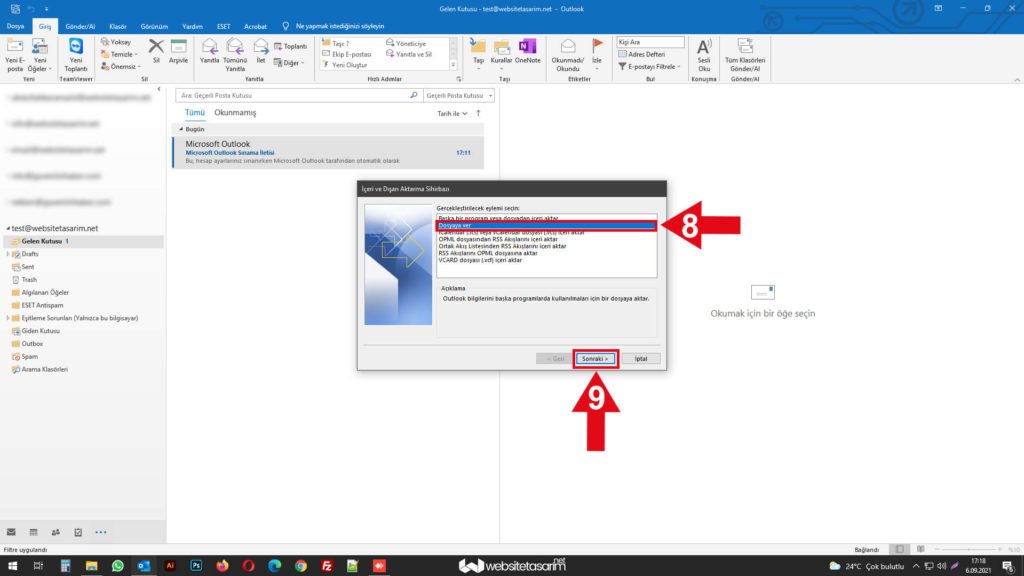1024x576 pixels.
Task: Click the Kişi Ara search field
Action: coord(650,42)
